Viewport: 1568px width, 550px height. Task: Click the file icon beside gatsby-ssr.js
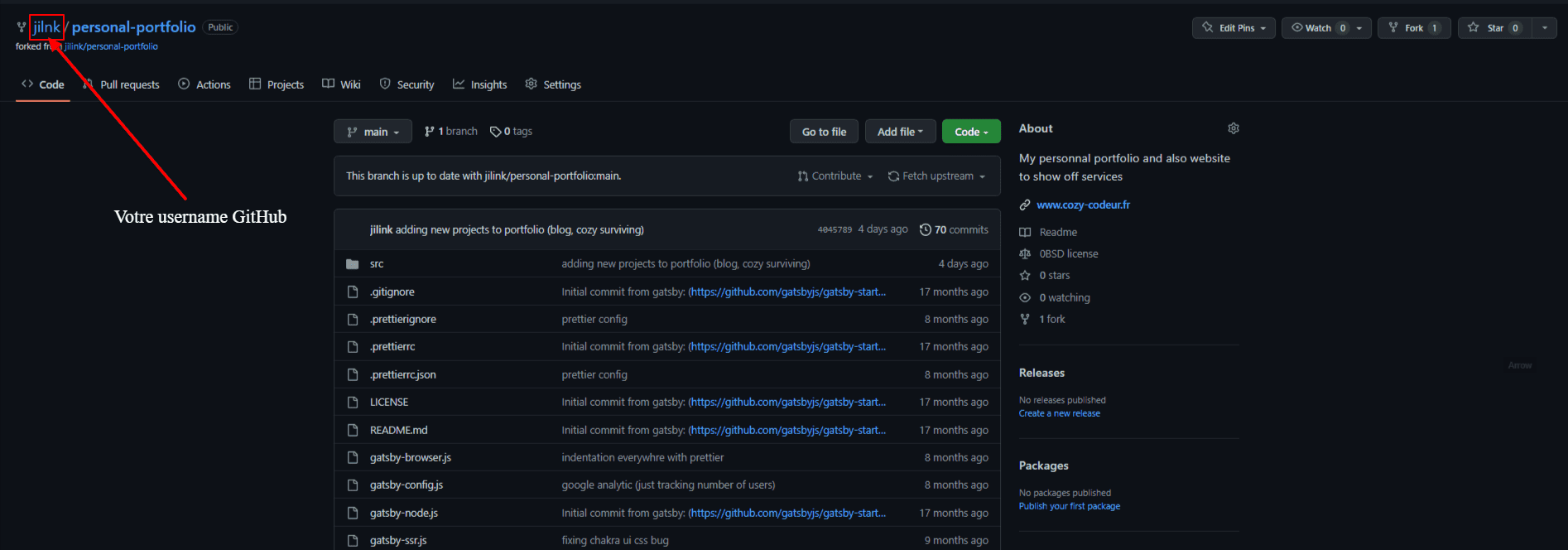(353, 540)
